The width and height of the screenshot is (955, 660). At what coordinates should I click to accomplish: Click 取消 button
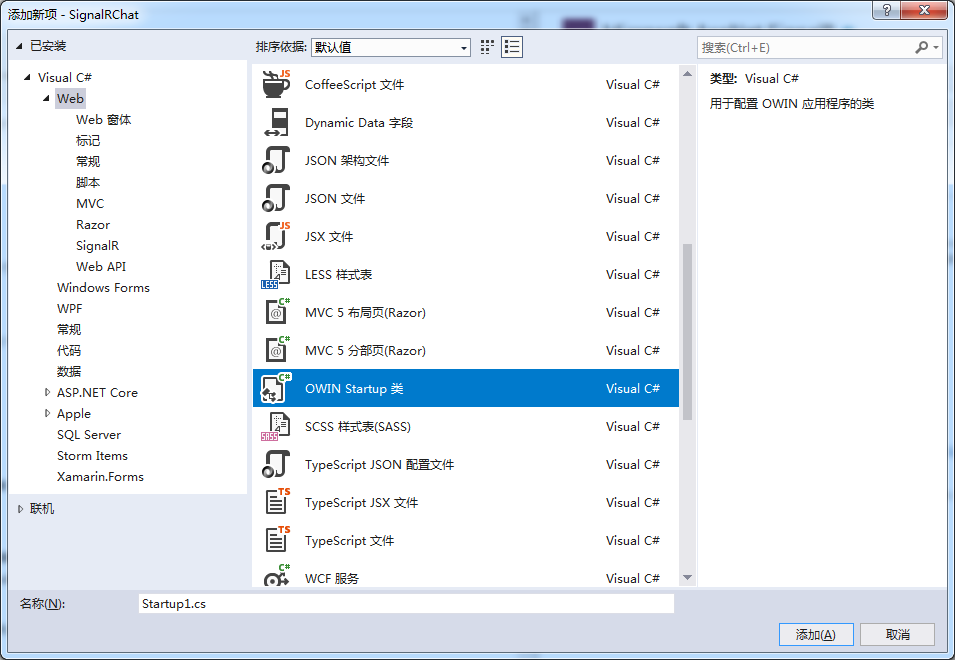tap(897, 634)
